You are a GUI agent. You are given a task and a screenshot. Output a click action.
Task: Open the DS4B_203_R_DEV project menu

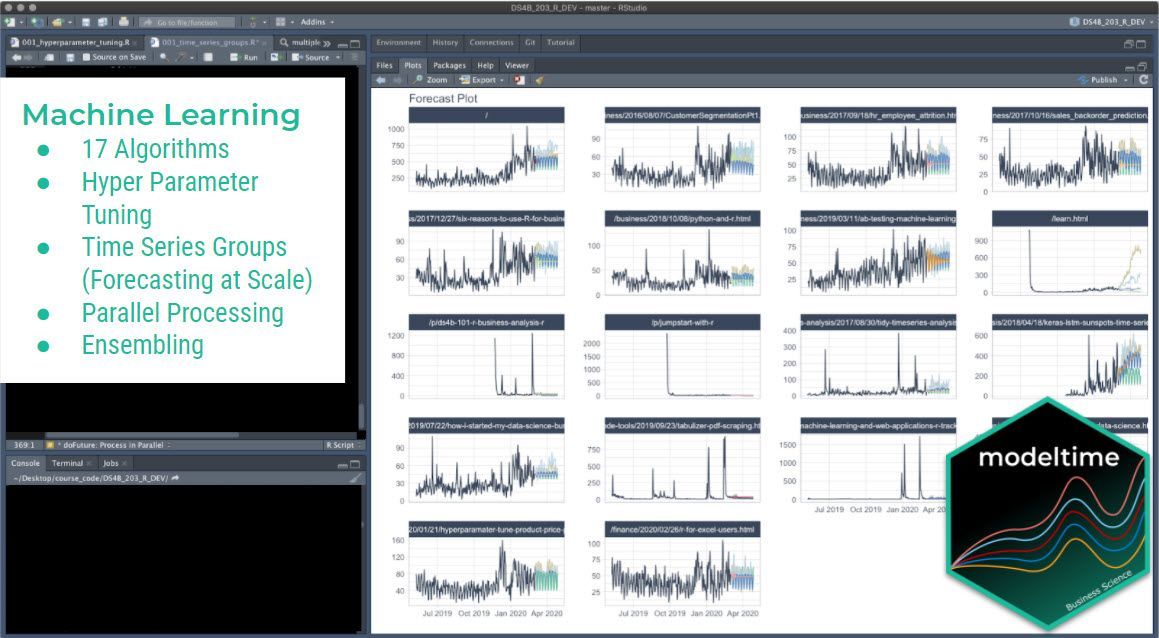click(1111, 22)
